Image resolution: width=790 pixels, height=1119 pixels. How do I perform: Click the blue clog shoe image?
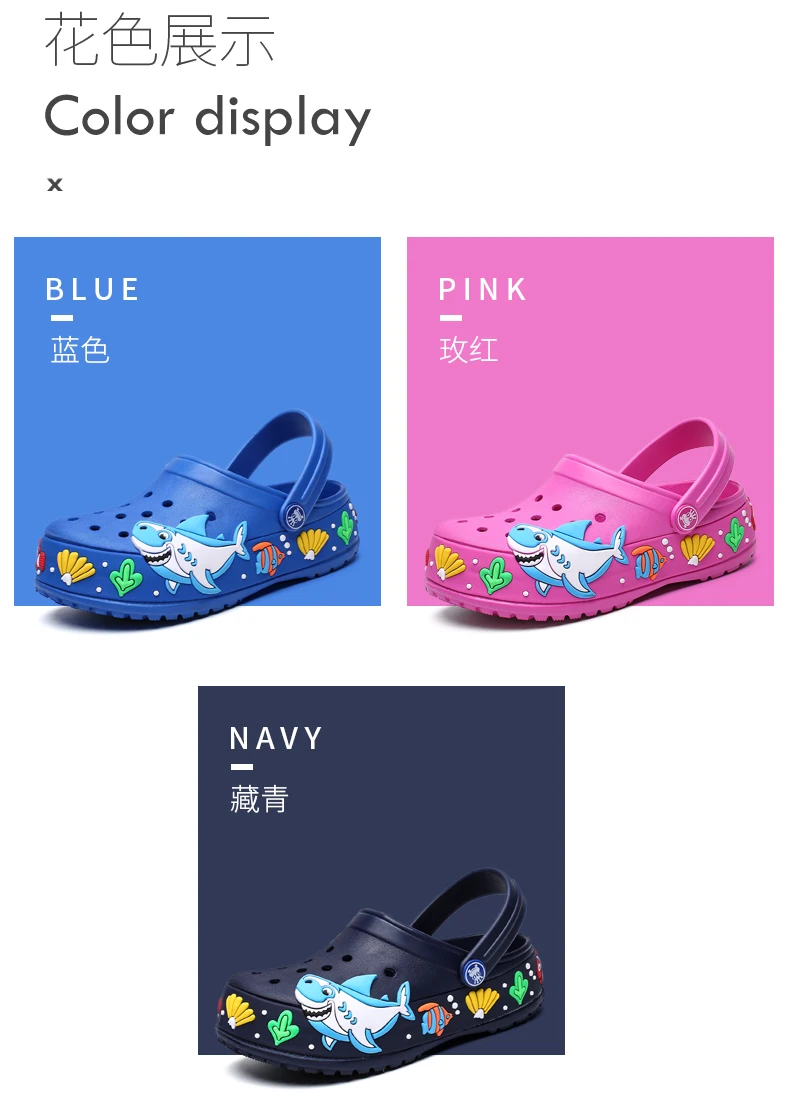click(x=196, y=517)
